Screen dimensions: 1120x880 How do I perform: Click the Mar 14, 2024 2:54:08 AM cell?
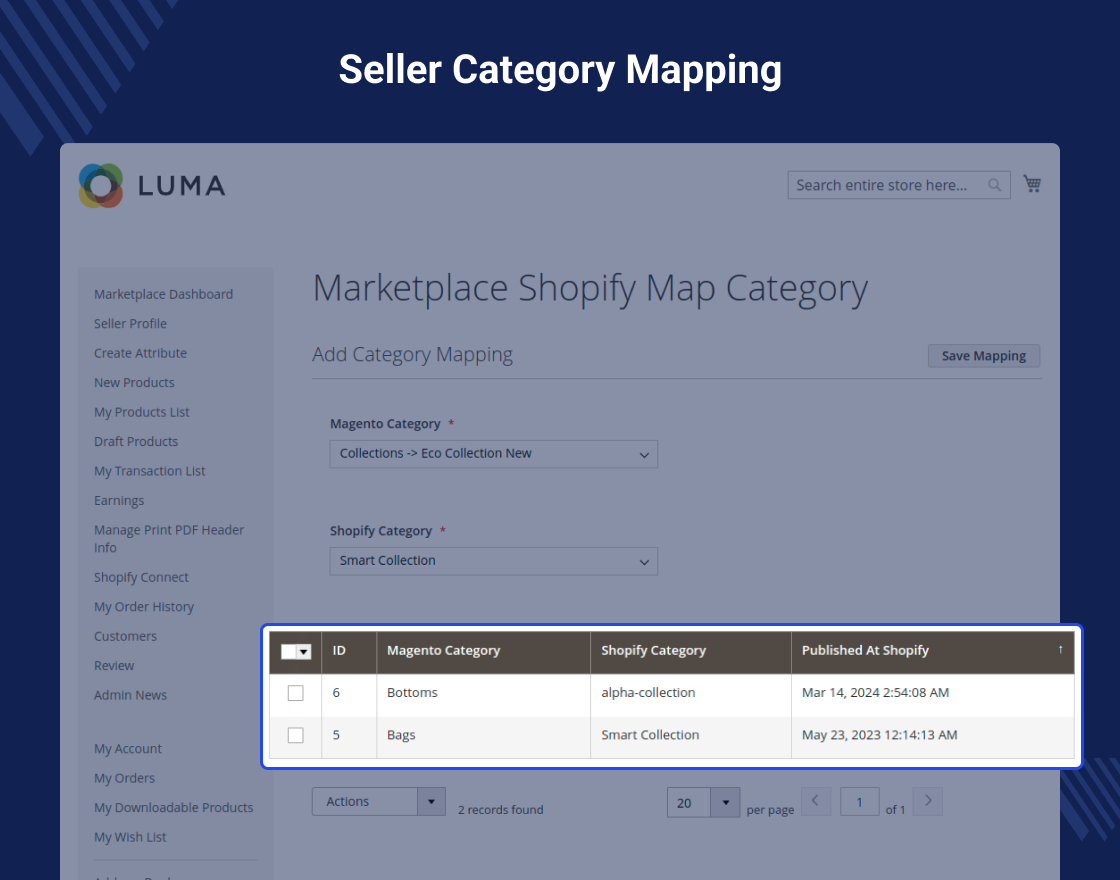point(932,694)
